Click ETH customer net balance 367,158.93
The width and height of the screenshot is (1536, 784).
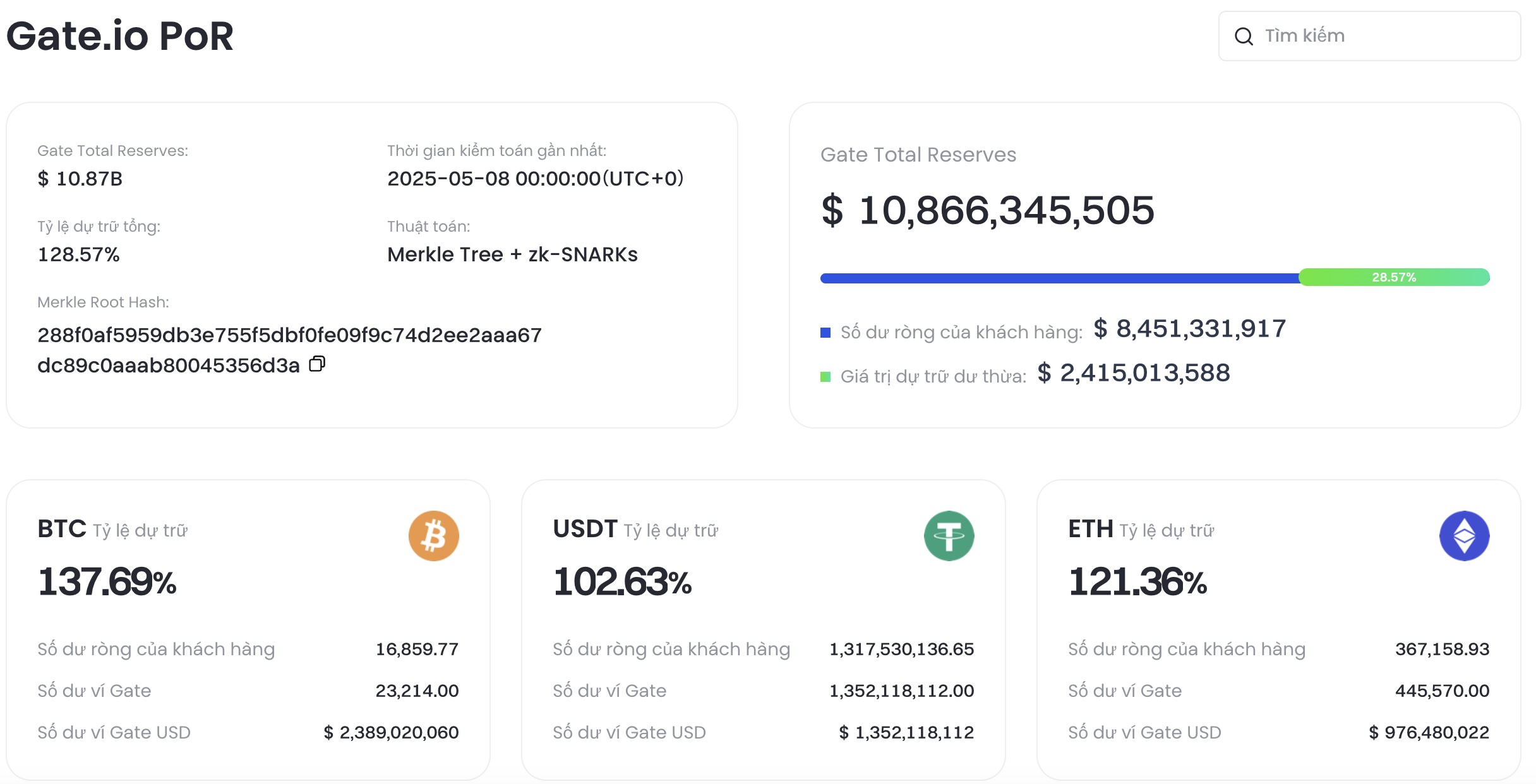pos(1443,649)
